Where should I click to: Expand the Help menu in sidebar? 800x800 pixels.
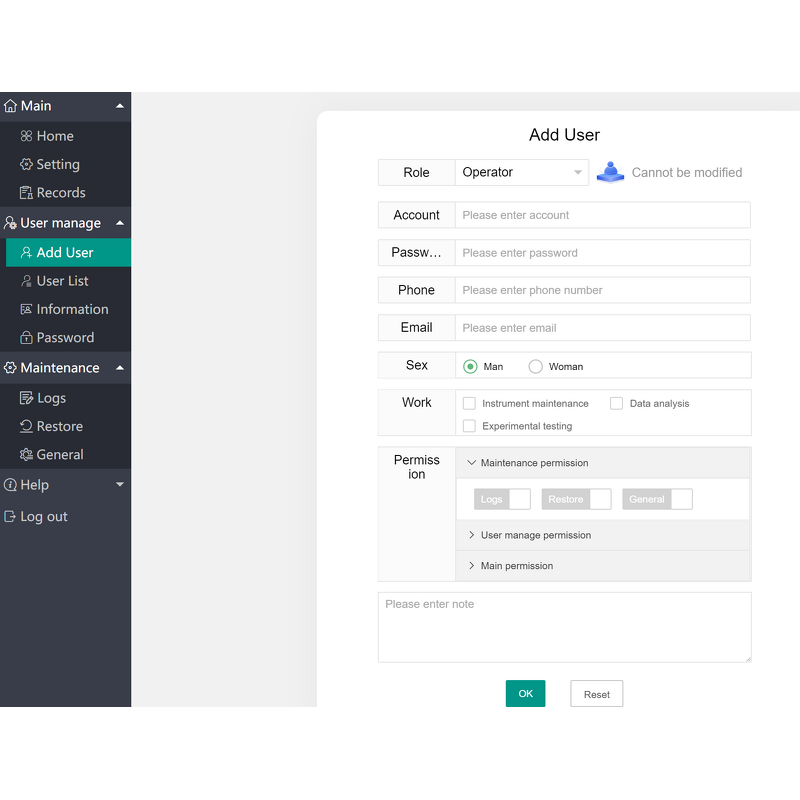pyautogui.click(x=120, y=485)
